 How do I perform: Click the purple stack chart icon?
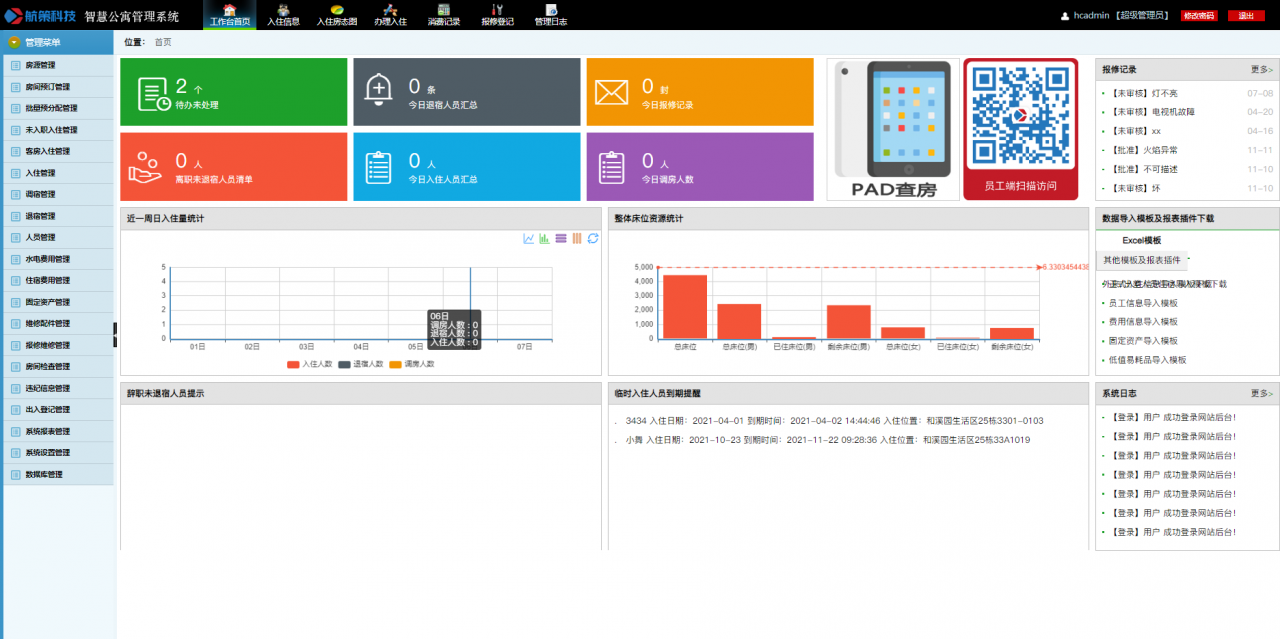pos(561,238)
